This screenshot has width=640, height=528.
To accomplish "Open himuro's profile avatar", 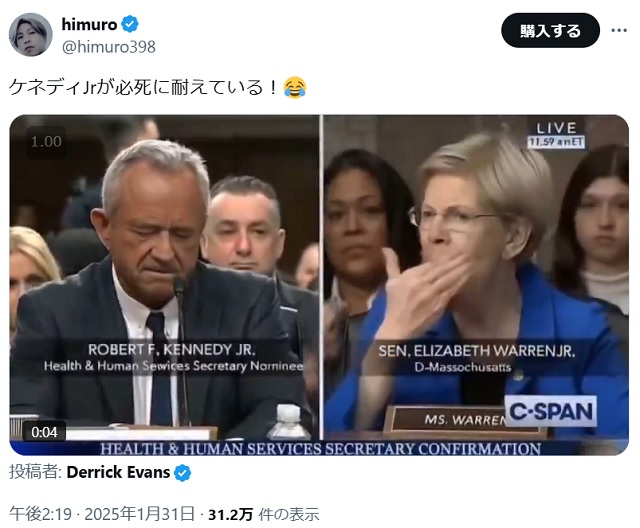I will click(31, 35).
